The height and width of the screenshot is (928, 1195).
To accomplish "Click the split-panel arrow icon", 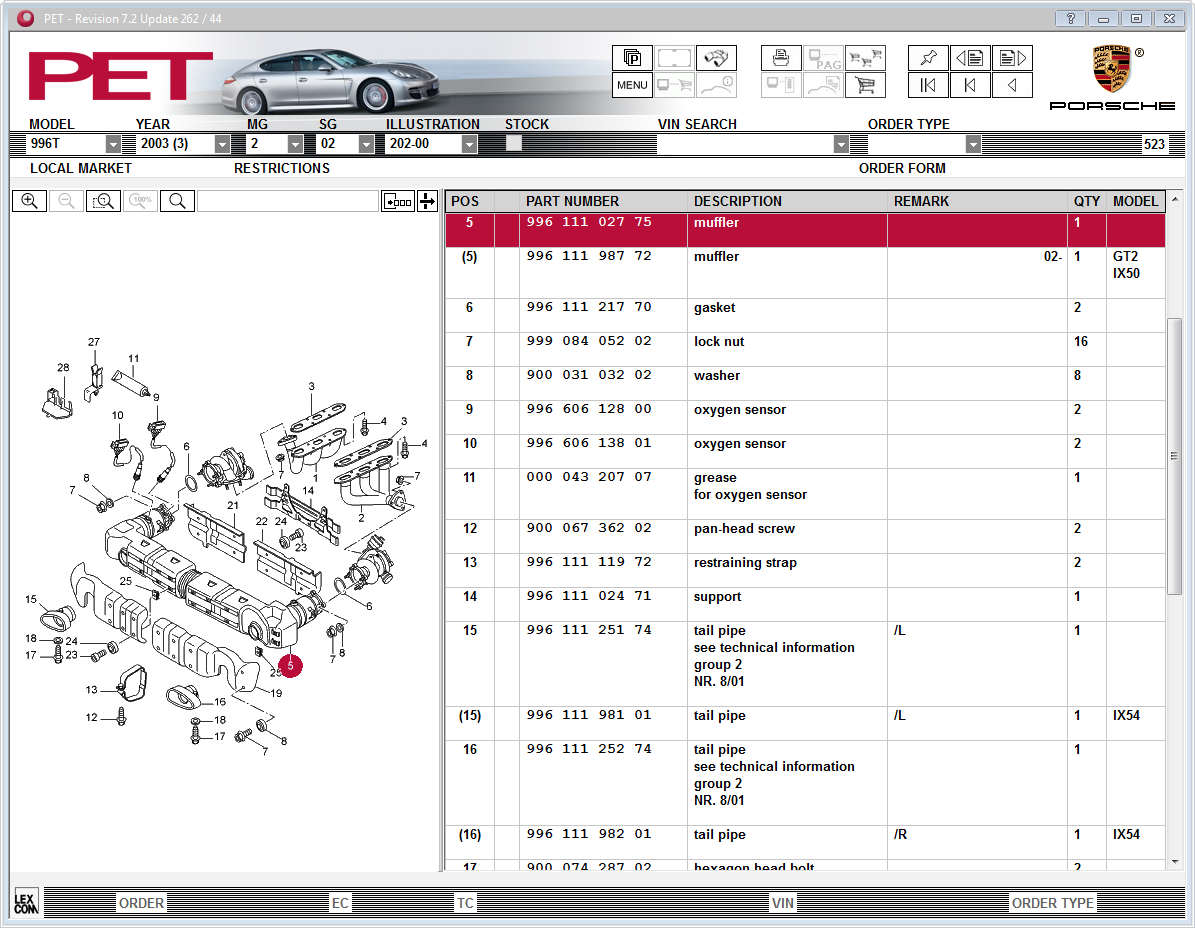I will point(428,201).
